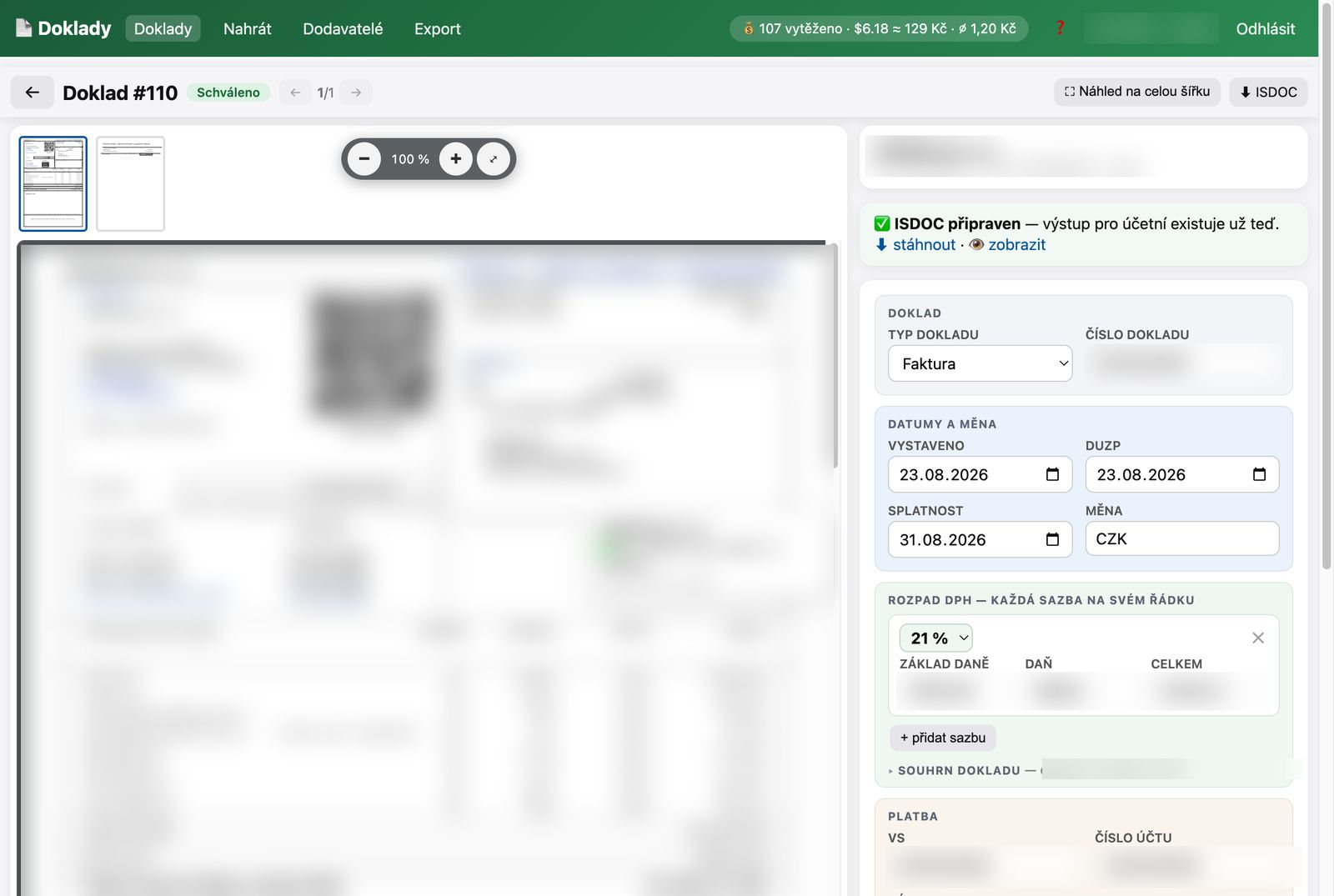Viewport: 1334px width, 896px height.
Task: Zoom in with the plus button
Action: (455, 158)
